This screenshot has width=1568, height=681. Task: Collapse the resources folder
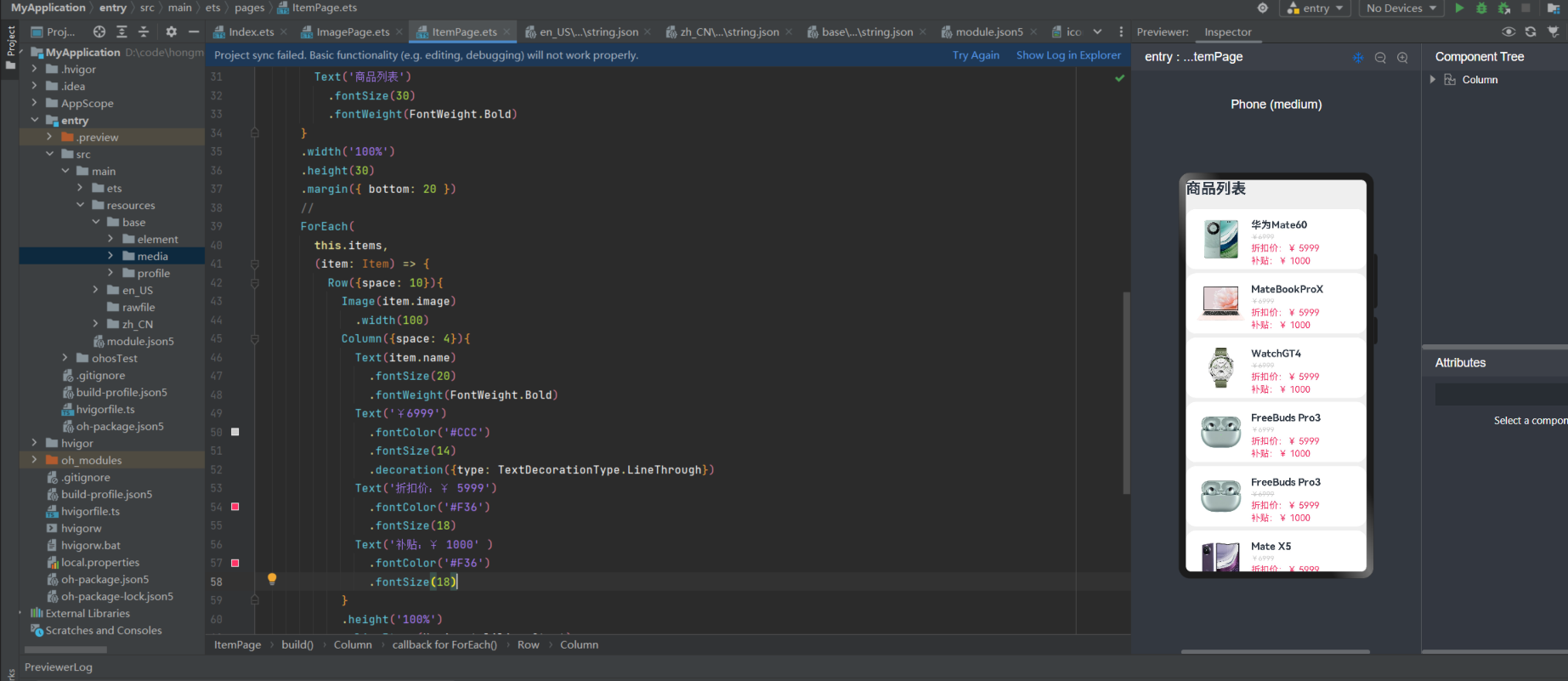80,205
